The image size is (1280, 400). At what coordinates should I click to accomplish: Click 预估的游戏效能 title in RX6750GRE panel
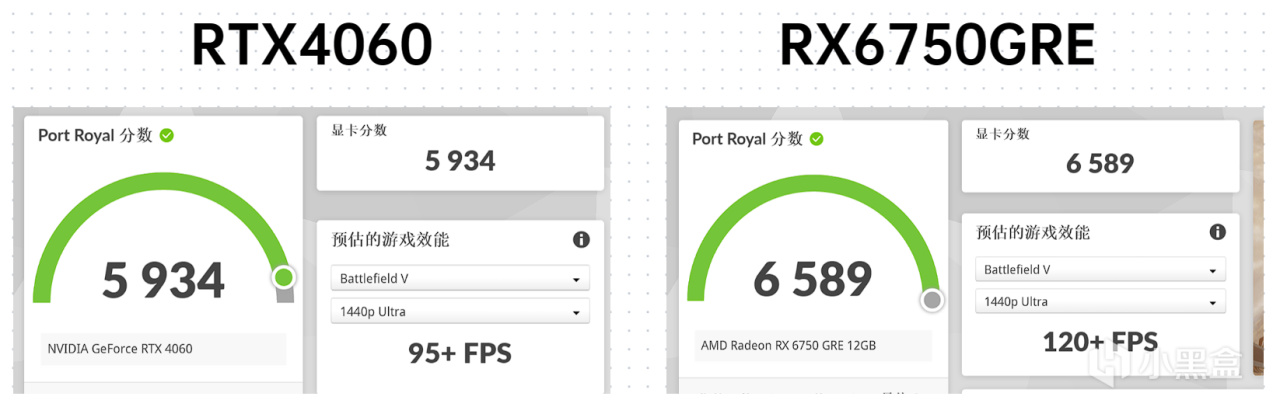(1033, 233)
